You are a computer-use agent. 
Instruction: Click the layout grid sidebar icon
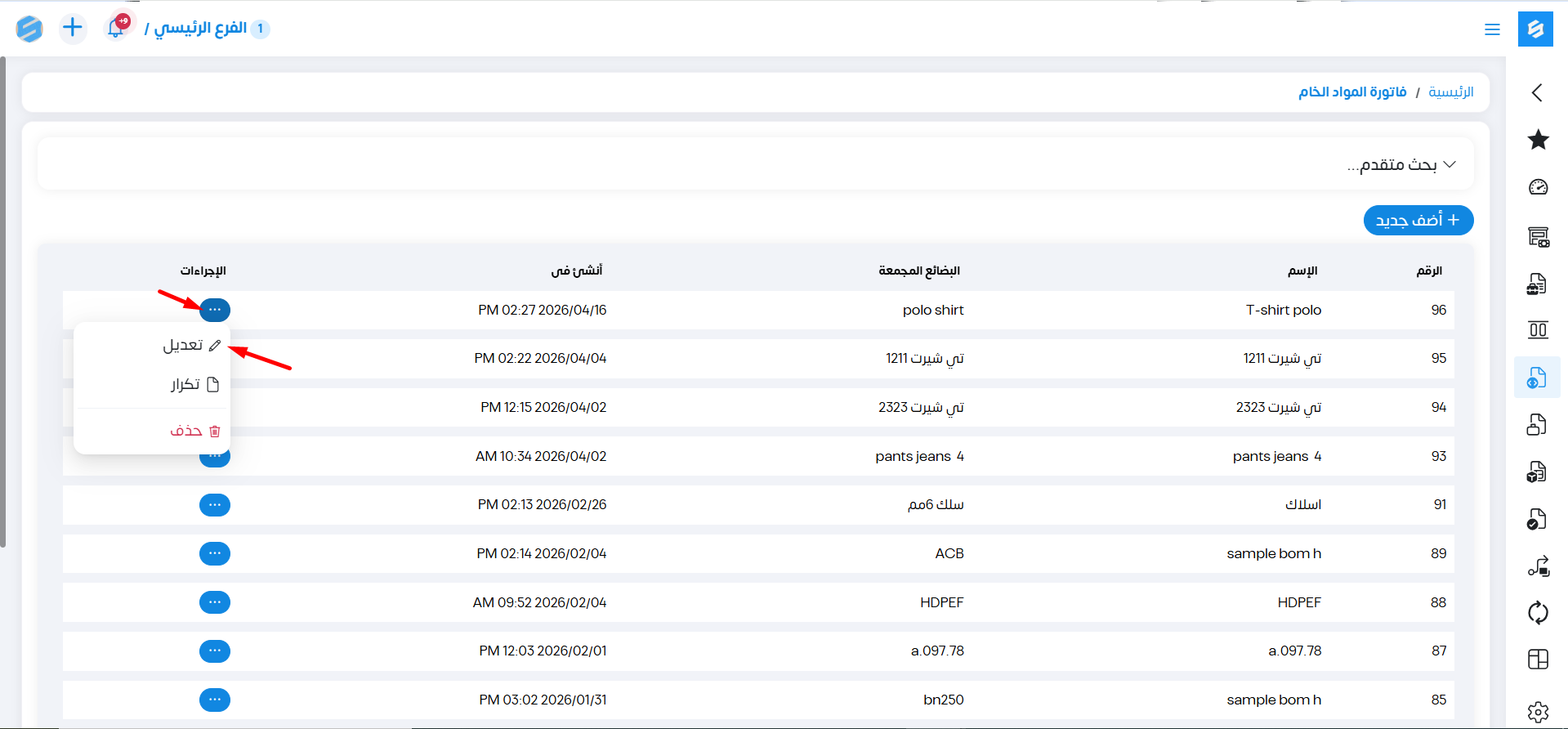click(1538, 660)
